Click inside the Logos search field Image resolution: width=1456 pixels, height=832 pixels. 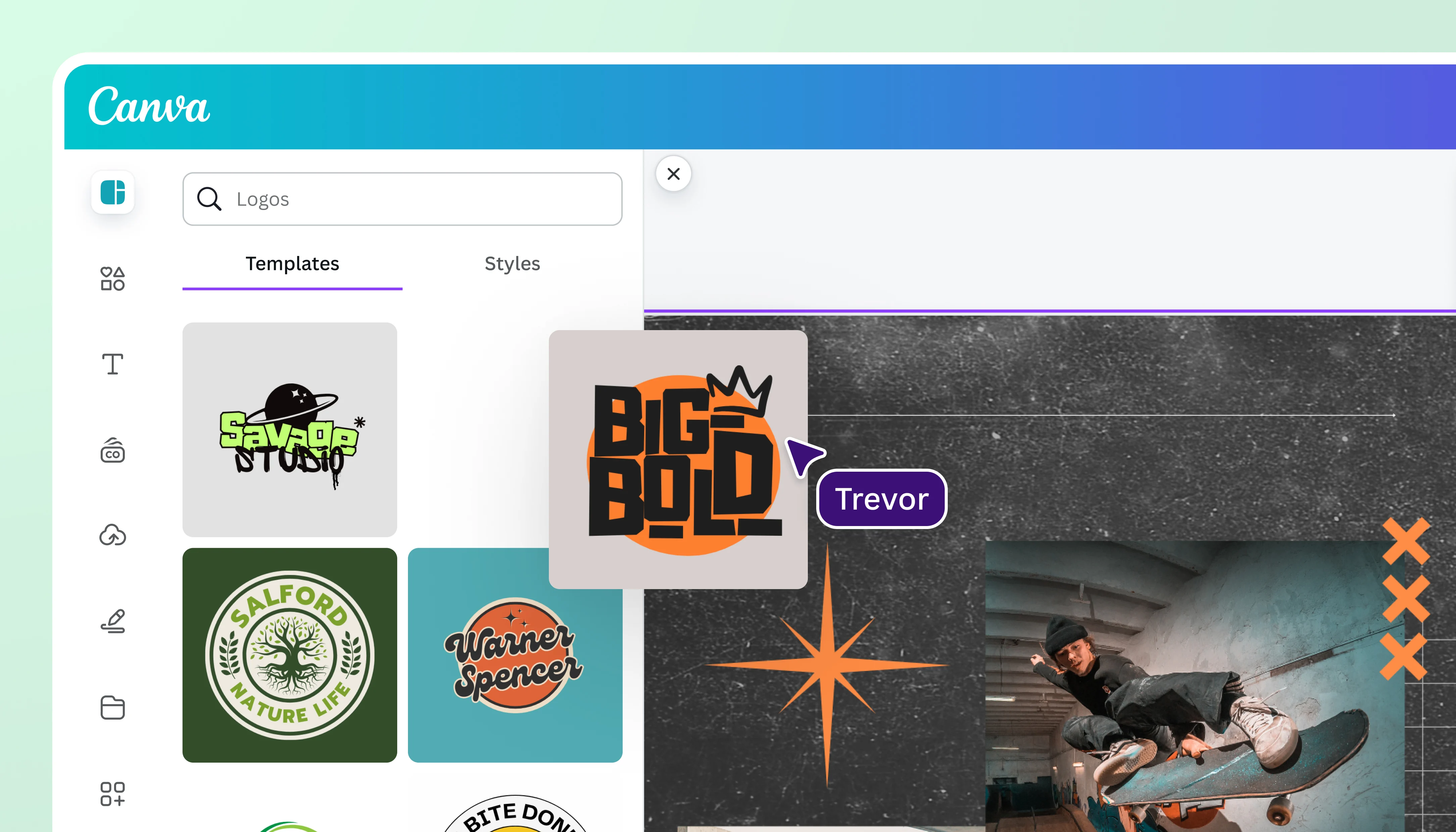[400, 199]
